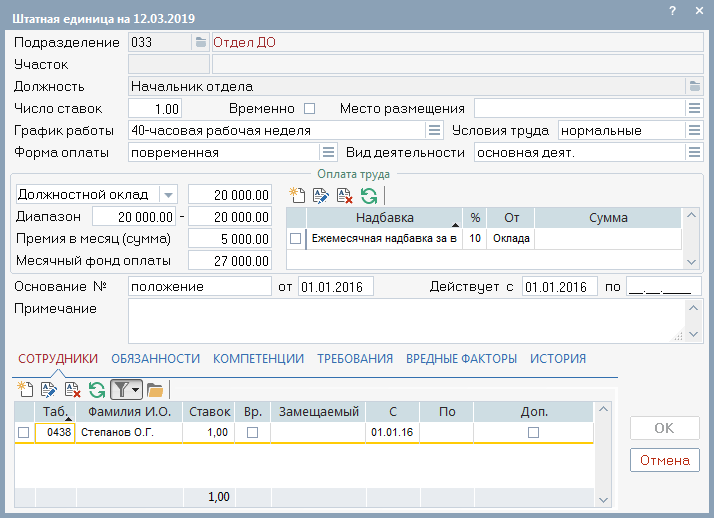Click the Месячный фонд оплаты field 27 000.00
The height and width of the screenshot is (518, 714).
pos(230,261)
